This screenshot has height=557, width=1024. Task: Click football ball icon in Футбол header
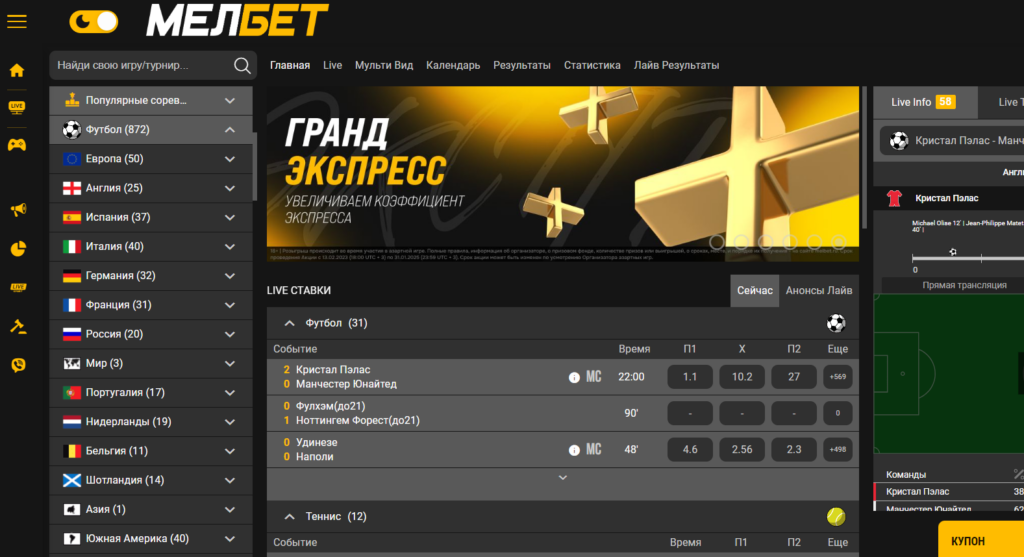pos(836,323)
